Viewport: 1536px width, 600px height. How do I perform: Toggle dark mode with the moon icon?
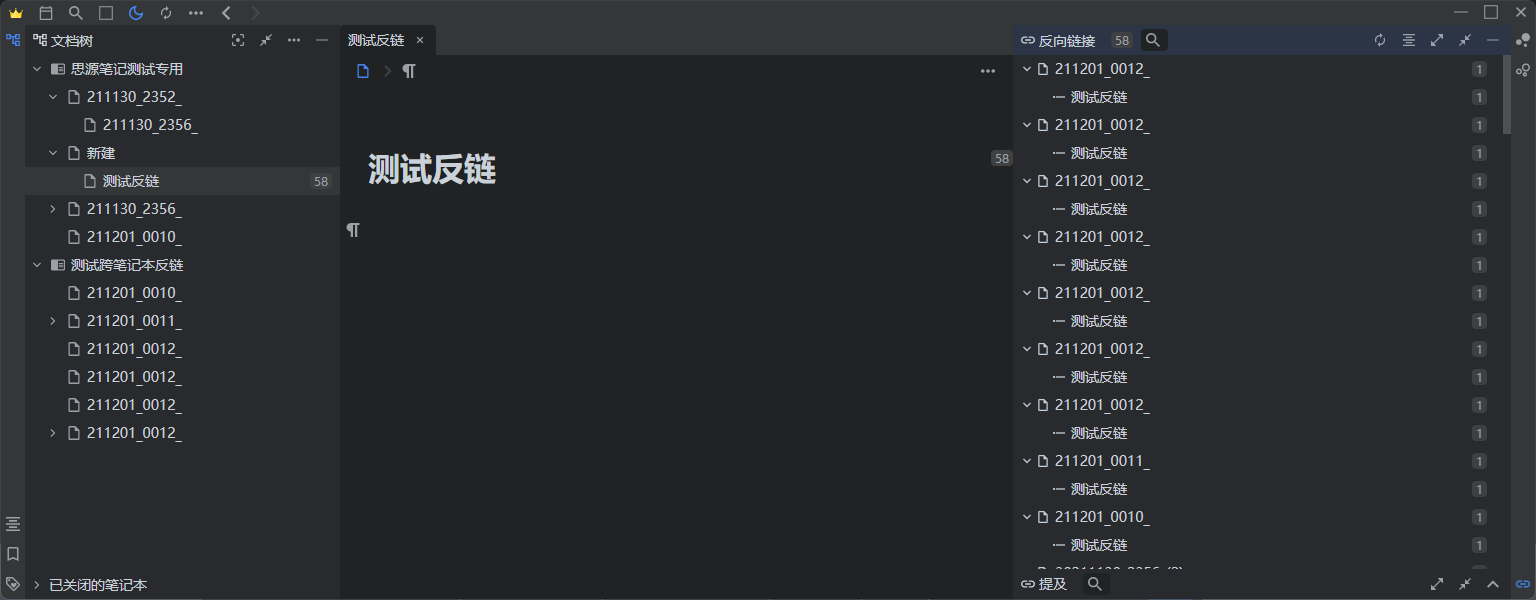coord(136,13)
